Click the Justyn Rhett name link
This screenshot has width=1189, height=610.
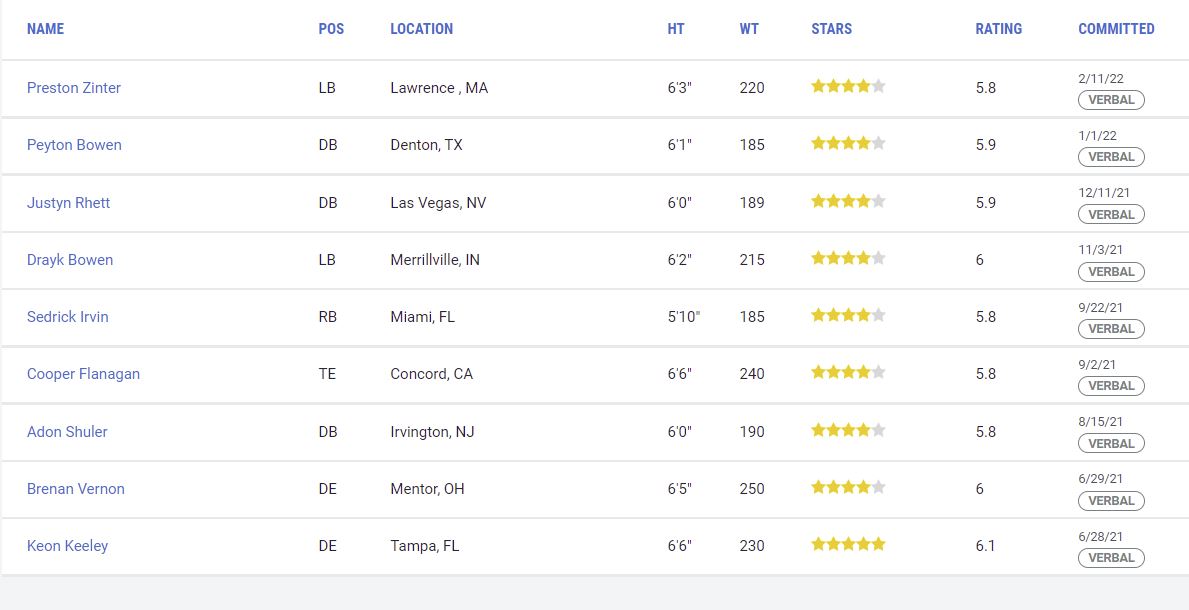pos(68,203)
